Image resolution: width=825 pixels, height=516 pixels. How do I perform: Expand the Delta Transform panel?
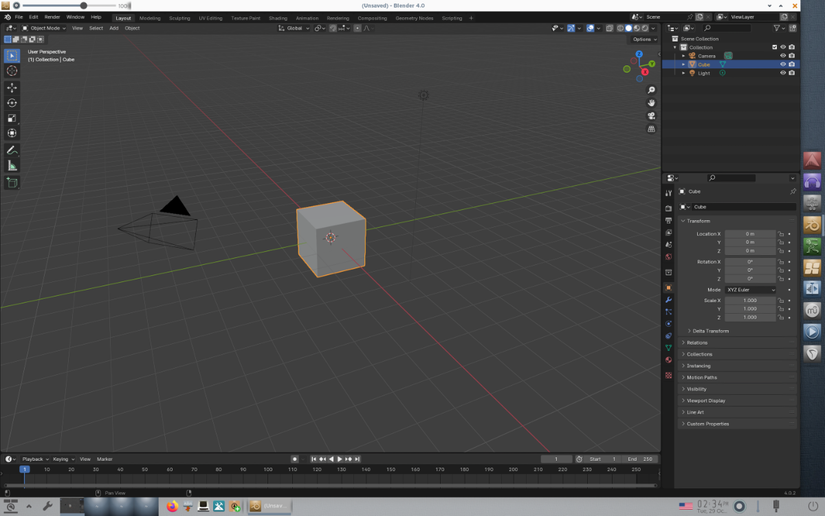pos(710,331)
